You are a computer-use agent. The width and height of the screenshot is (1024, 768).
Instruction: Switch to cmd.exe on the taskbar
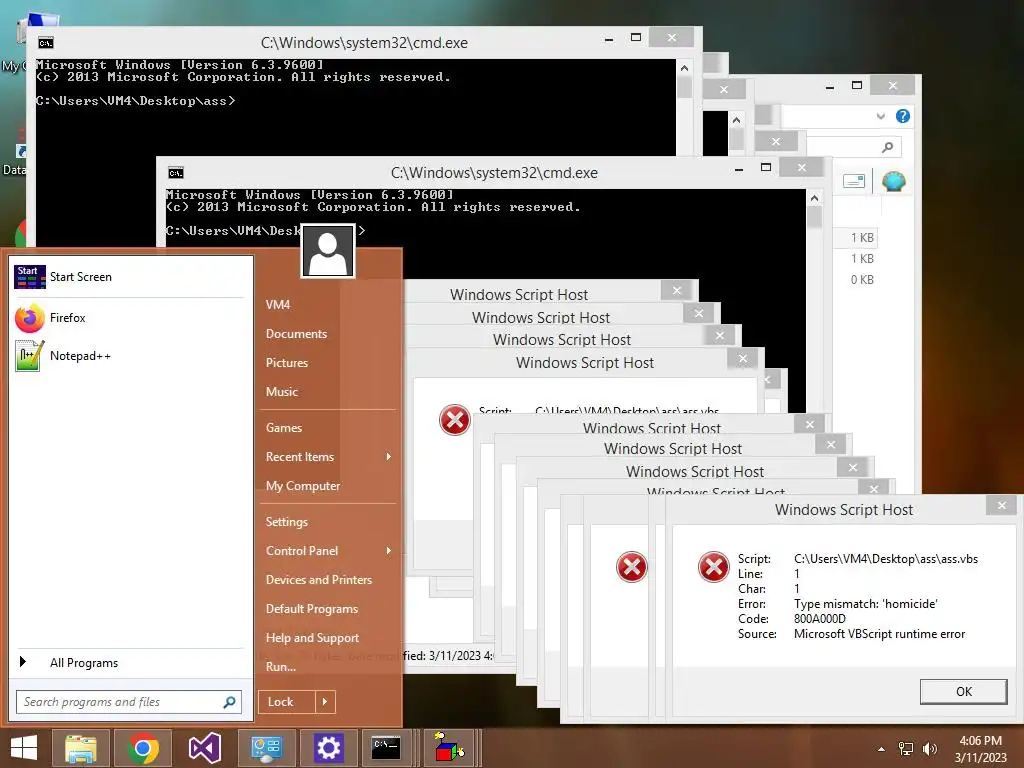point(386,746)
